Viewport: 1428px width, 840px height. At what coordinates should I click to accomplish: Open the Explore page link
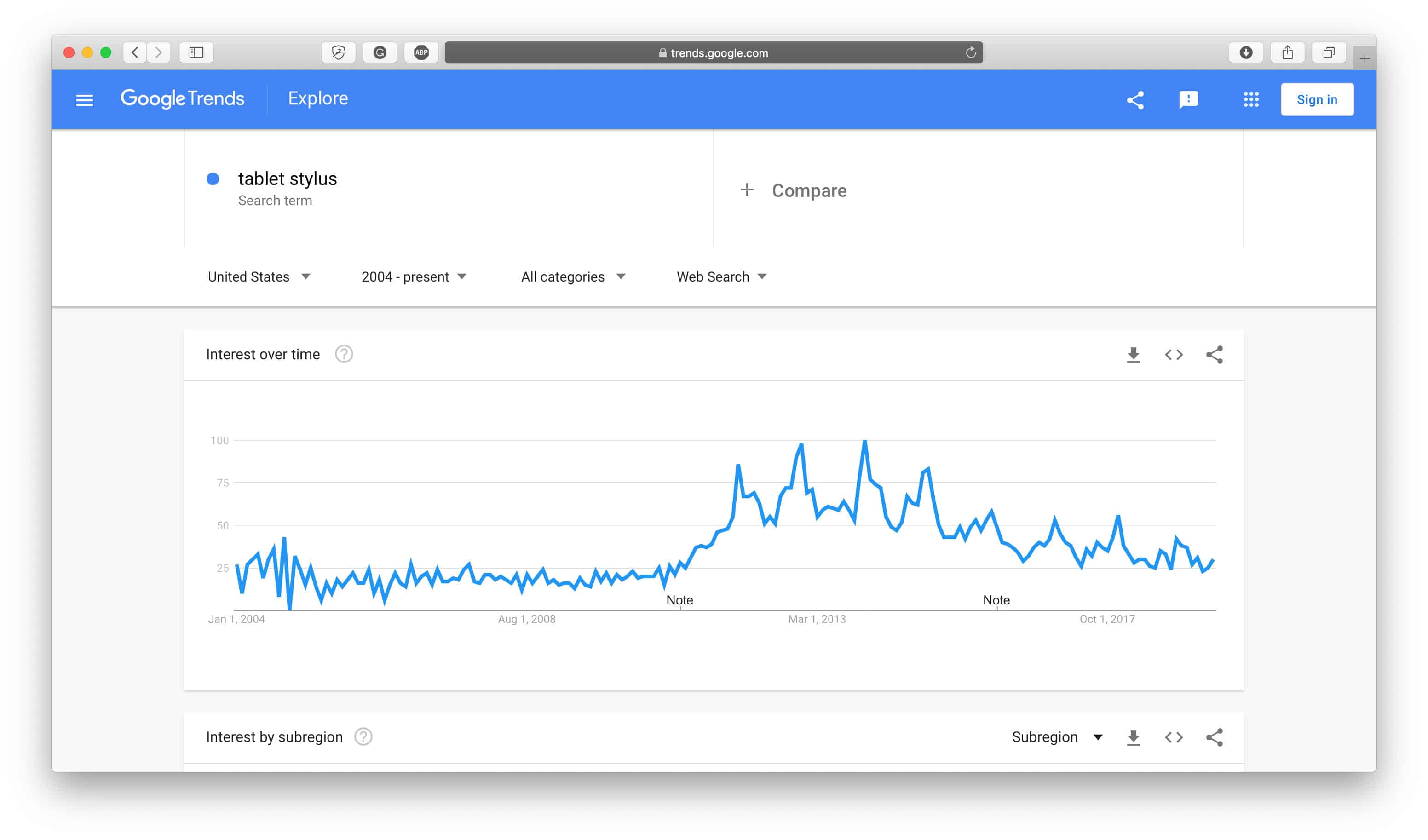(318, 98)
